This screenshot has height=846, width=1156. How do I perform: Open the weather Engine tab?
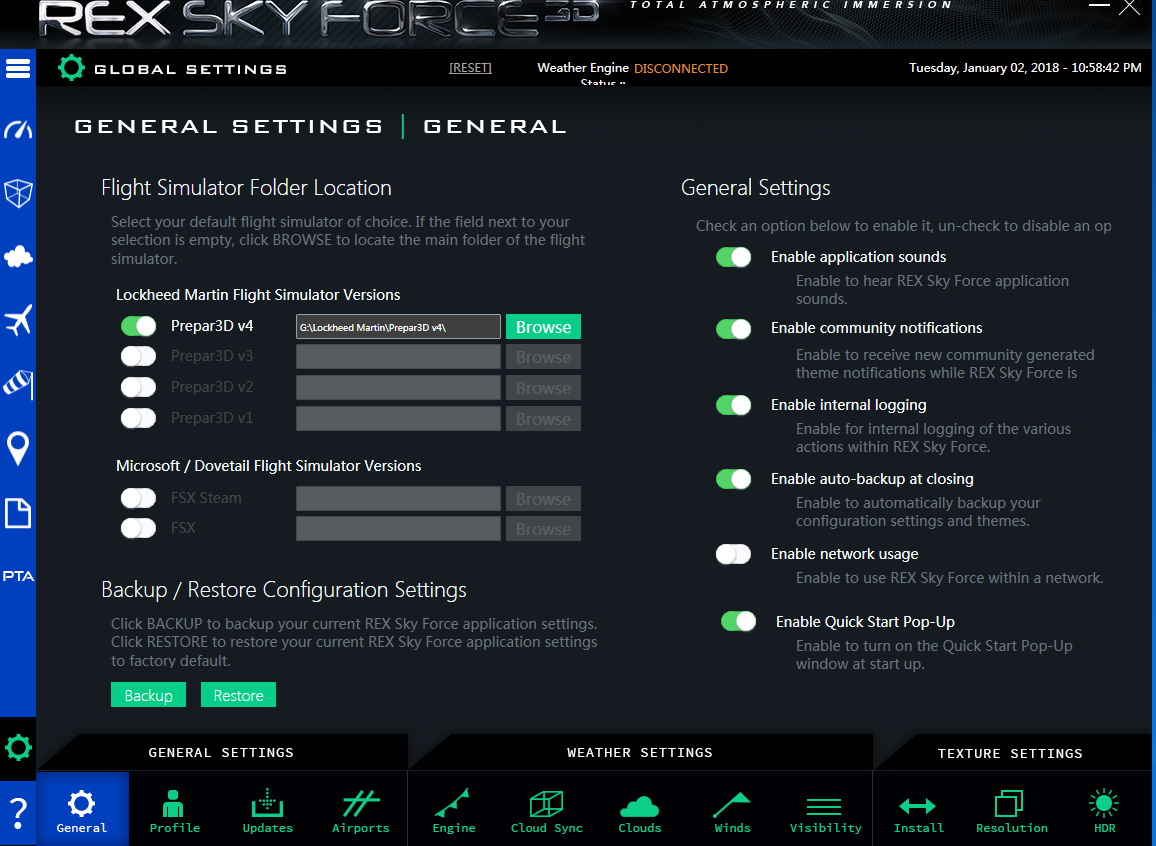[454, 809]
